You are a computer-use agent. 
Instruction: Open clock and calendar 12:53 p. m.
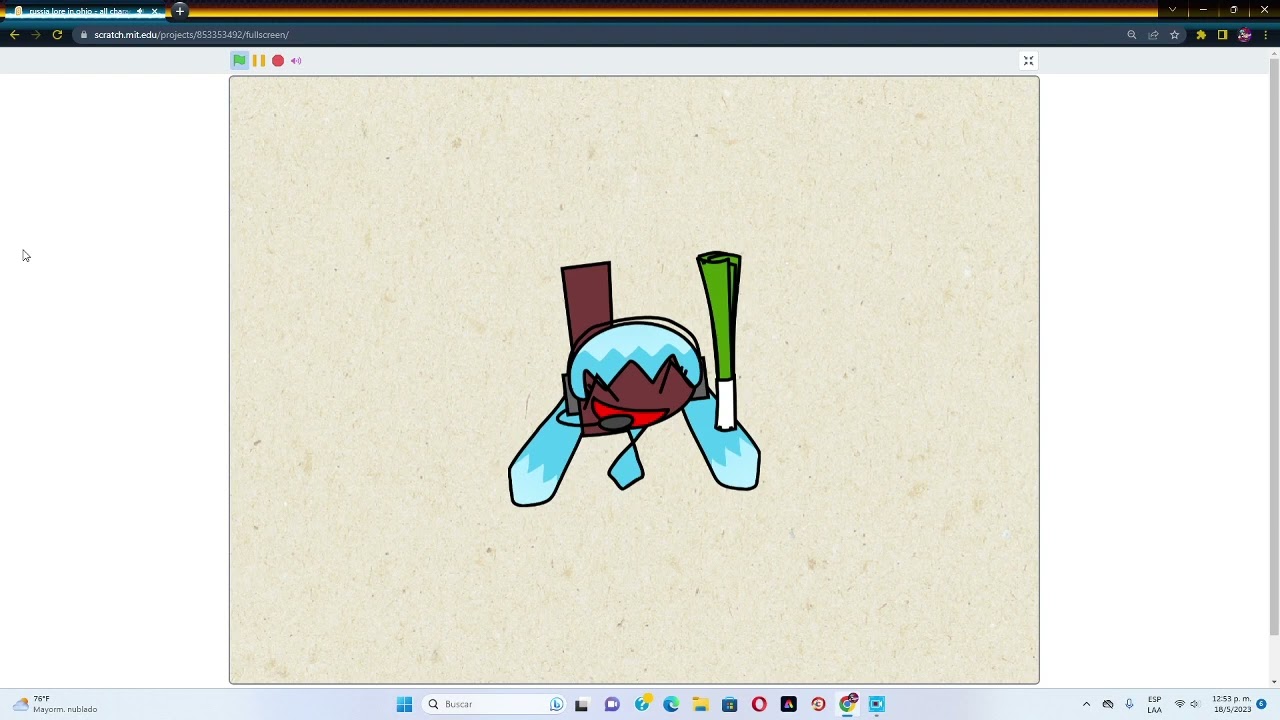coord(1231,704)
